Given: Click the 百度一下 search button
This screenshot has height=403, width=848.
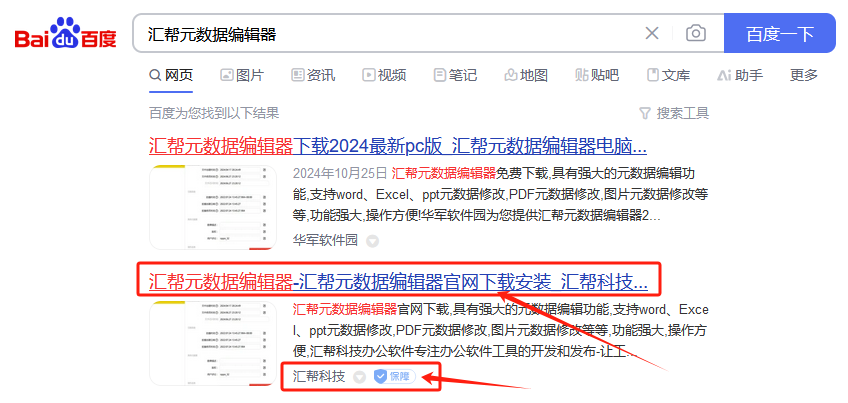Looking at the screenshot, I should (780, 34).
